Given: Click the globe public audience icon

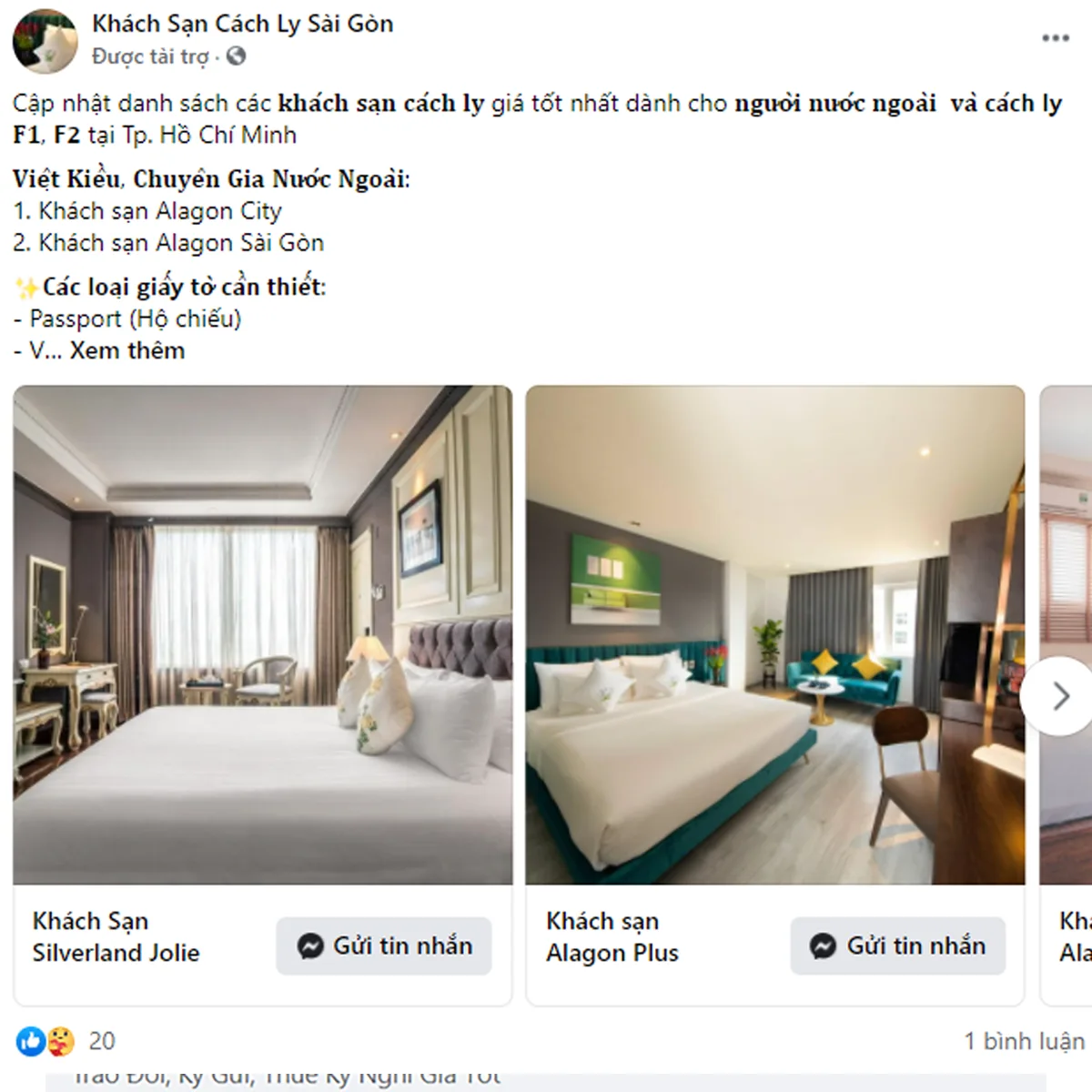Looking at the screenshot, I should (236, 56).
